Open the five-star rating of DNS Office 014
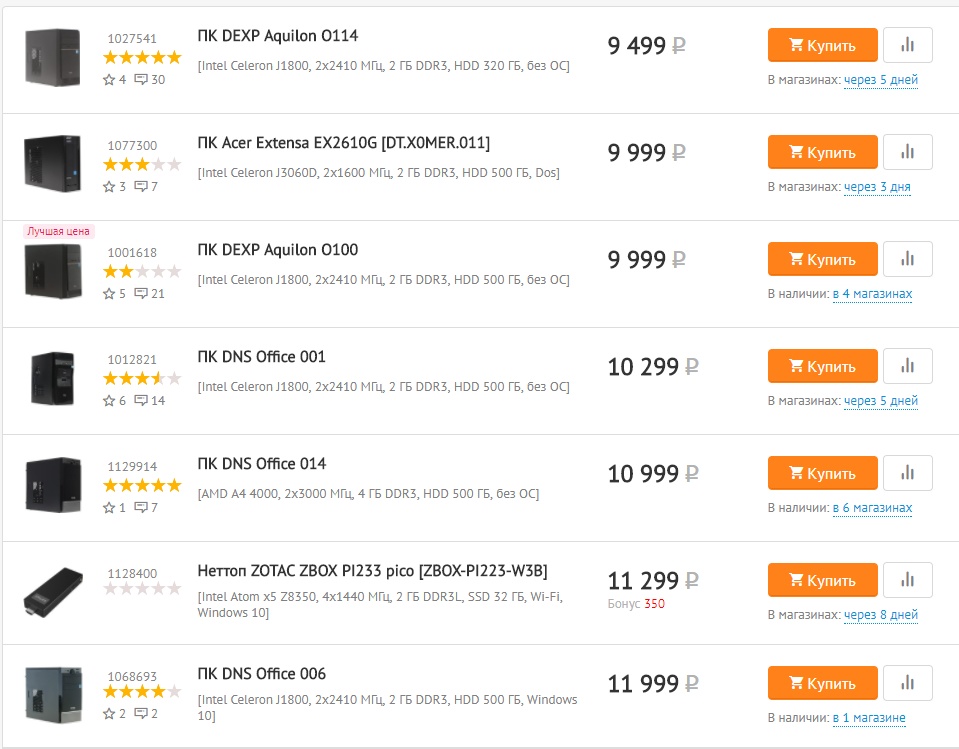The height and width of the screenshot is (749, 959). click(142, 485)
